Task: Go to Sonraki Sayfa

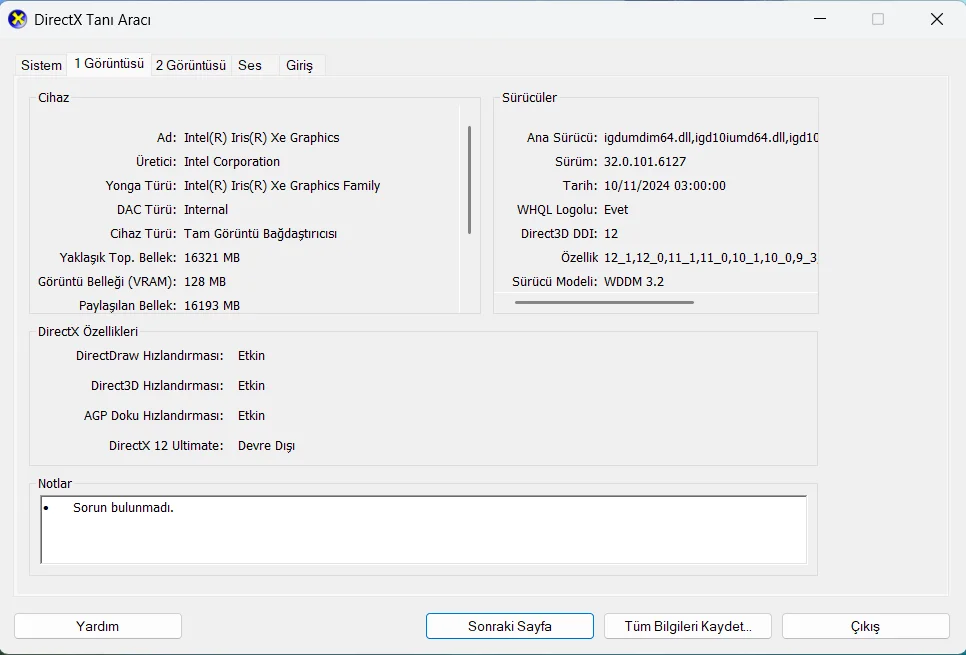Action: [509, 626]
